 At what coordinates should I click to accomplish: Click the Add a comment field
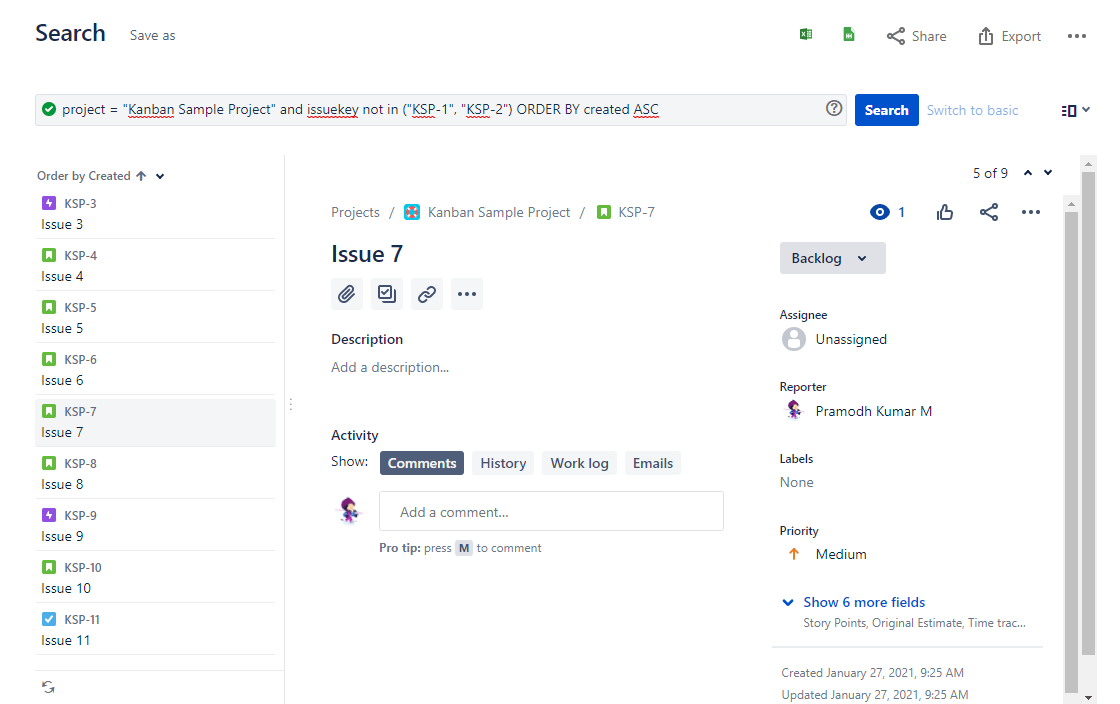click(x=551, y=510)
